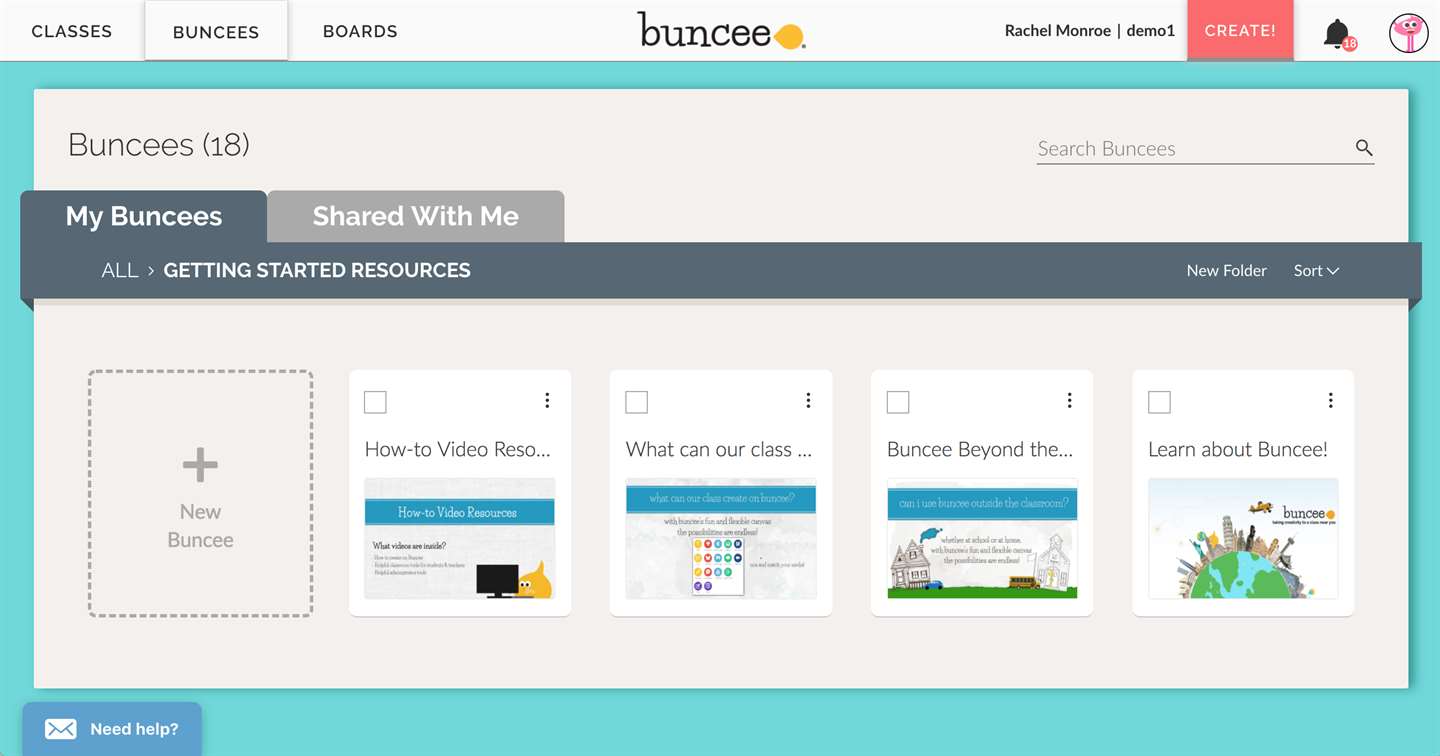The height and width of the screenshot is (756, 1440).
Task: Navigate to ALL in breadcrumb
Action: (120, 270)
